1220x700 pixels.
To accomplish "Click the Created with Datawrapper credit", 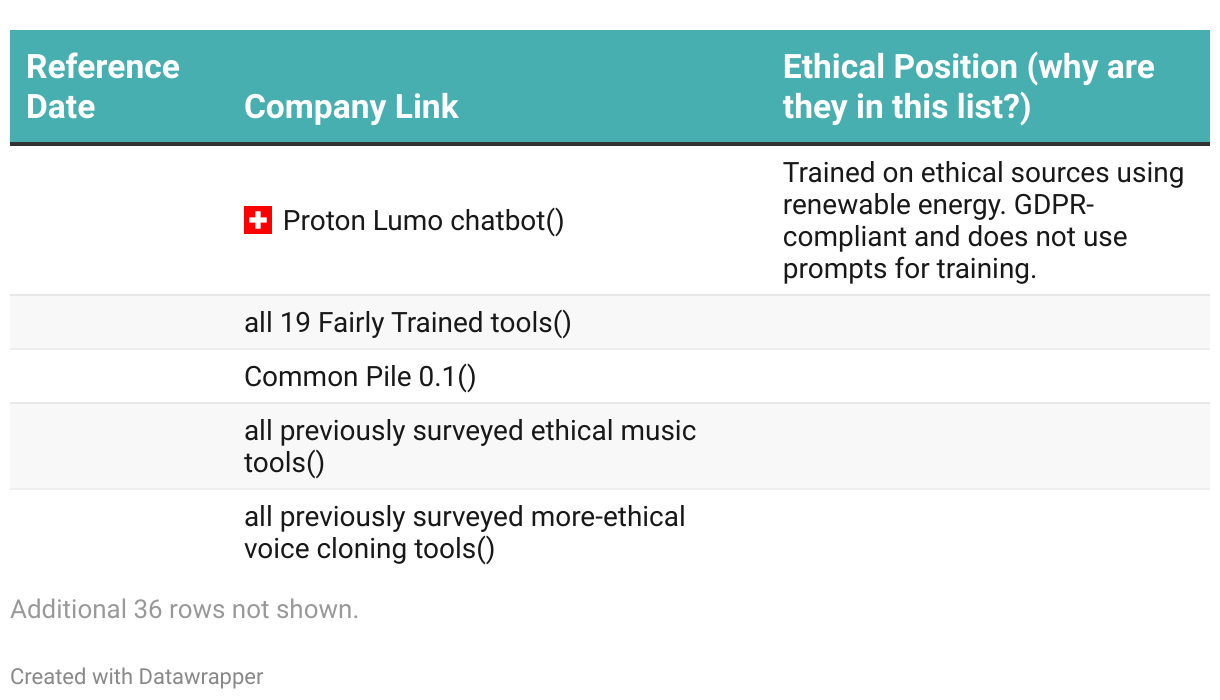I will [x=137, y=677].
